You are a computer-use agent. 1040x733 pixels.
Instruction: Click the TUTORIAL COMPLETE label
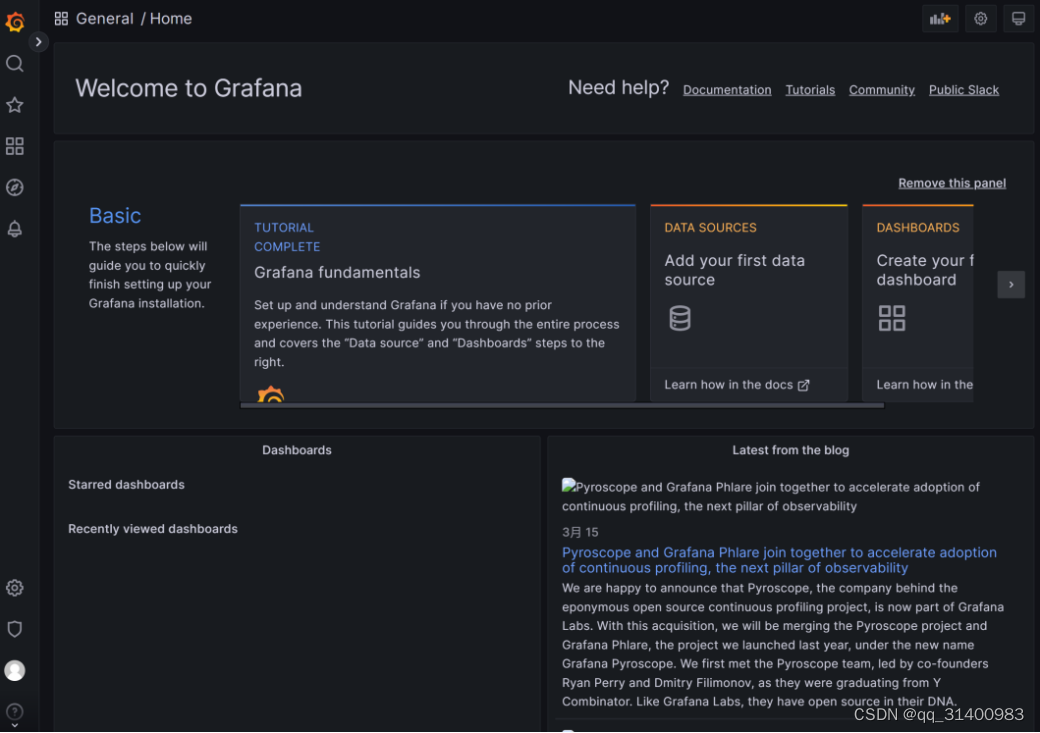[287, 237]
